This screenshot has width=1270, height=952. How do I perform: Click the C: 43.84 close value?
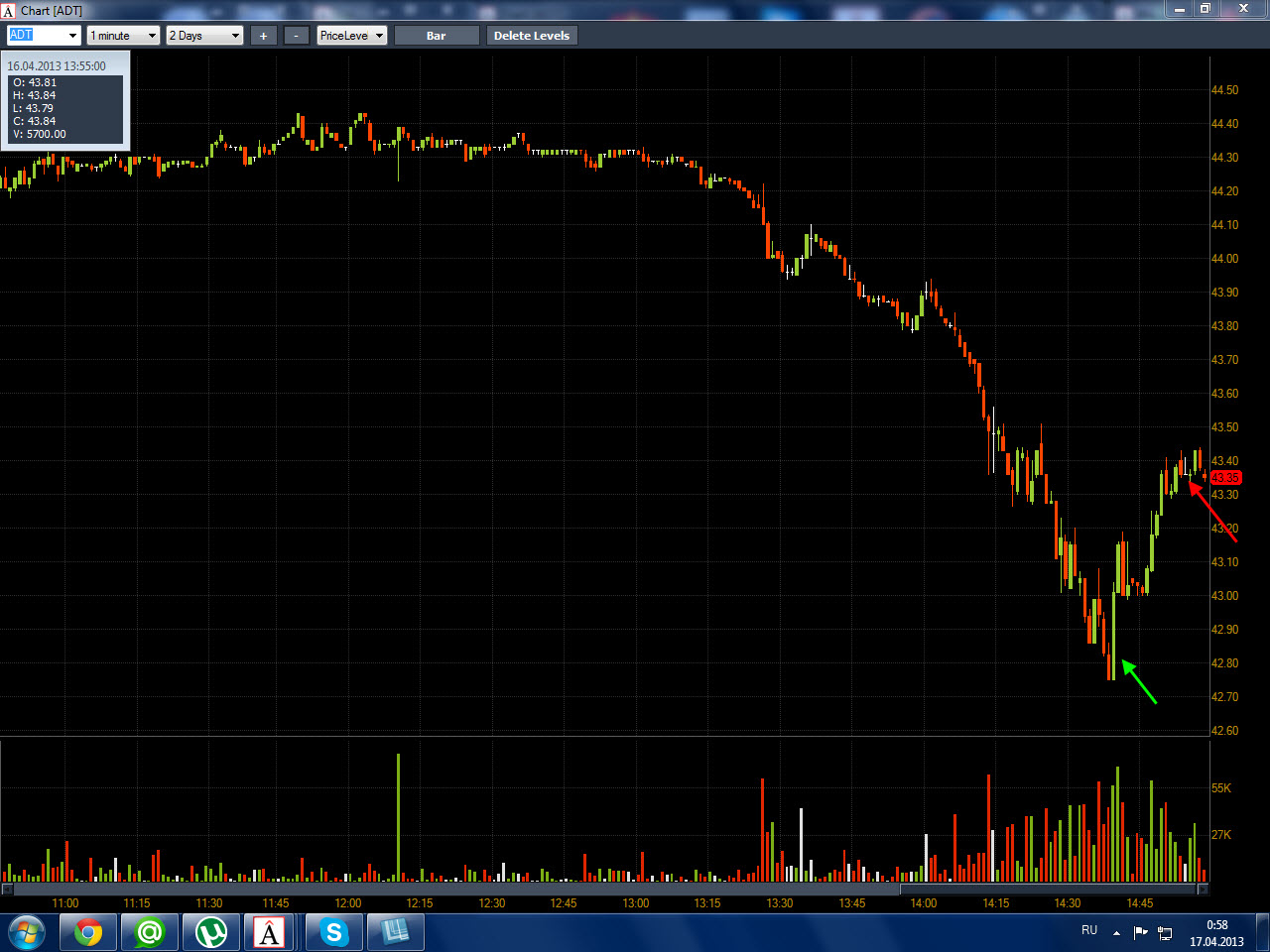(35, 121)
